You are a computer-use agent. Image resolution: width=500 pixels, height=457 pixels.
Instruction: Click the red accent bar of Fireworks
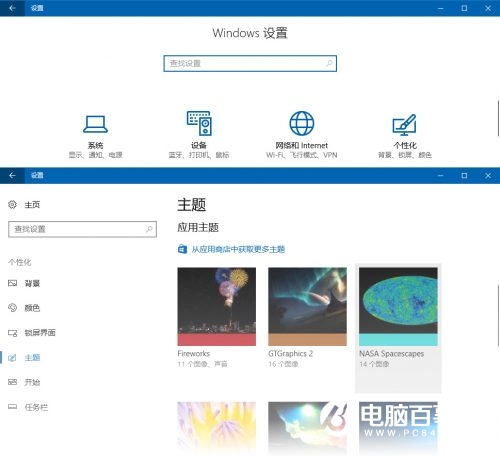(217, 340)
